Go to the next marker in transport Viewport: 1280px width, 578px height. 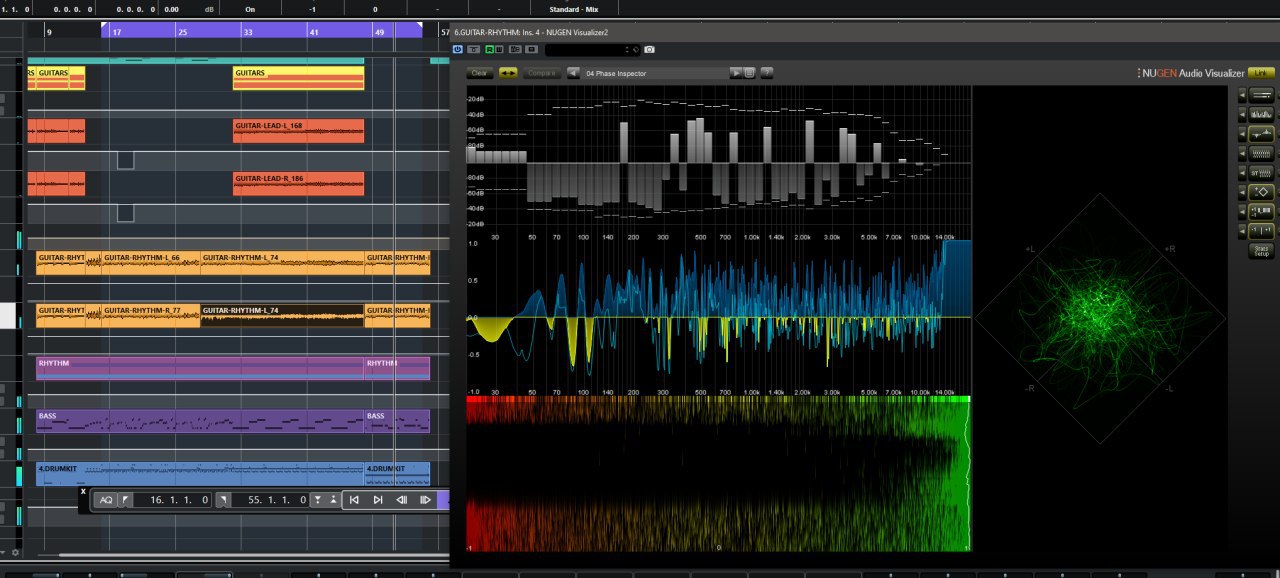[378, 500]
